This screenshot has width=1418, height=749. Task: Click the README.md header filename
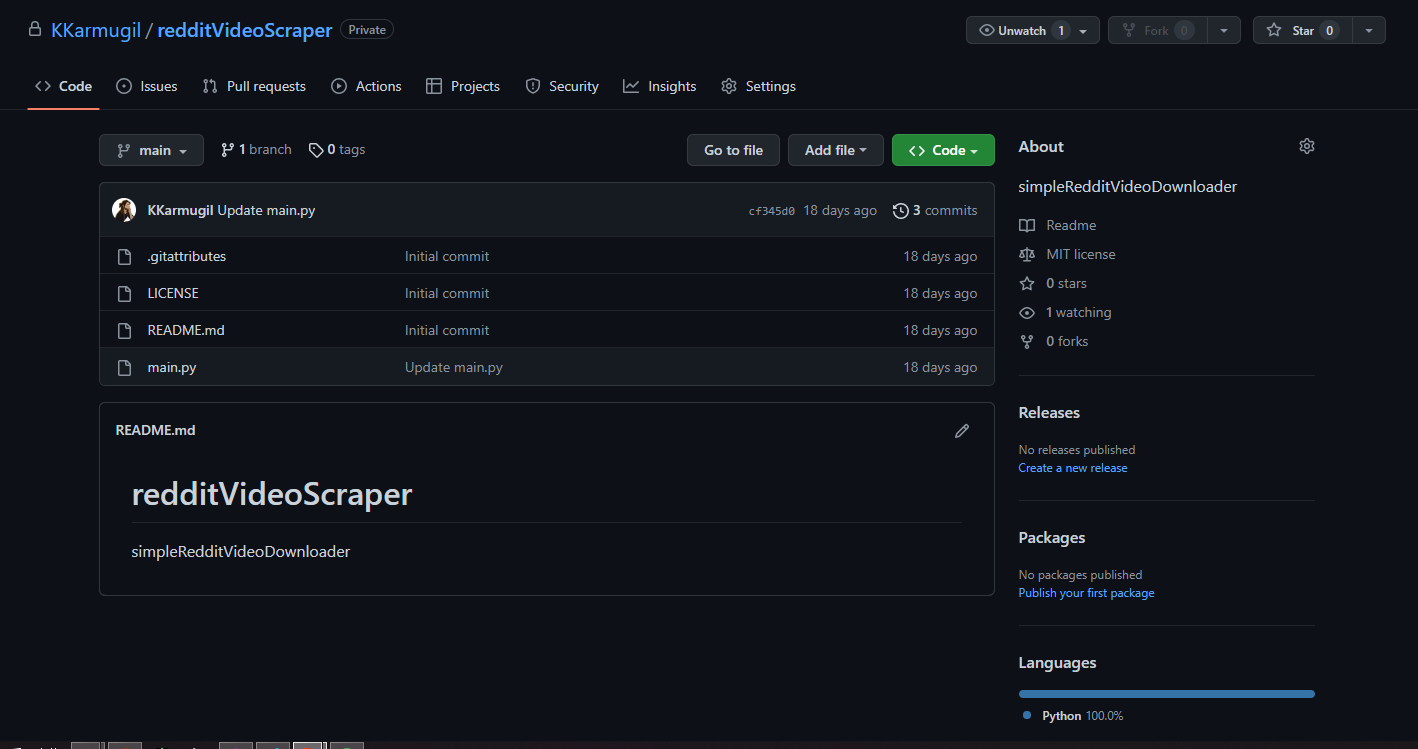click(156, 431)
